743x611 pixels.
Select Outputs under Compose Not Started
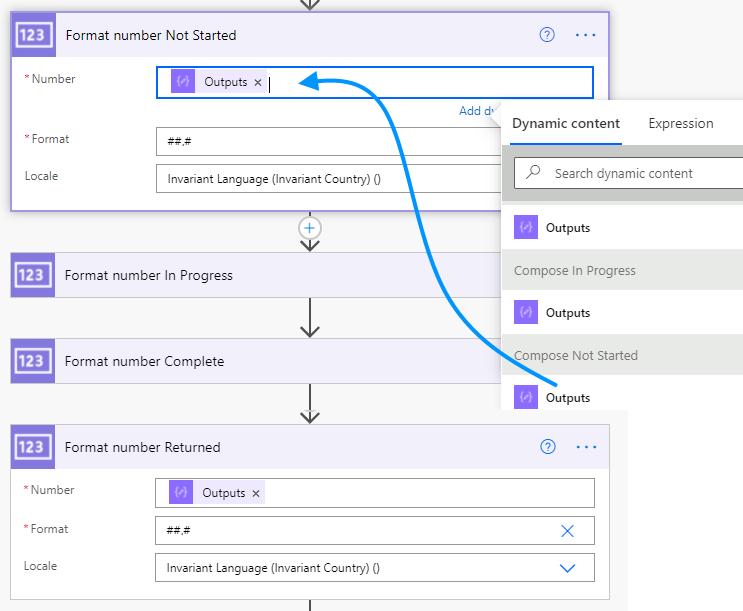coord(567,397)
